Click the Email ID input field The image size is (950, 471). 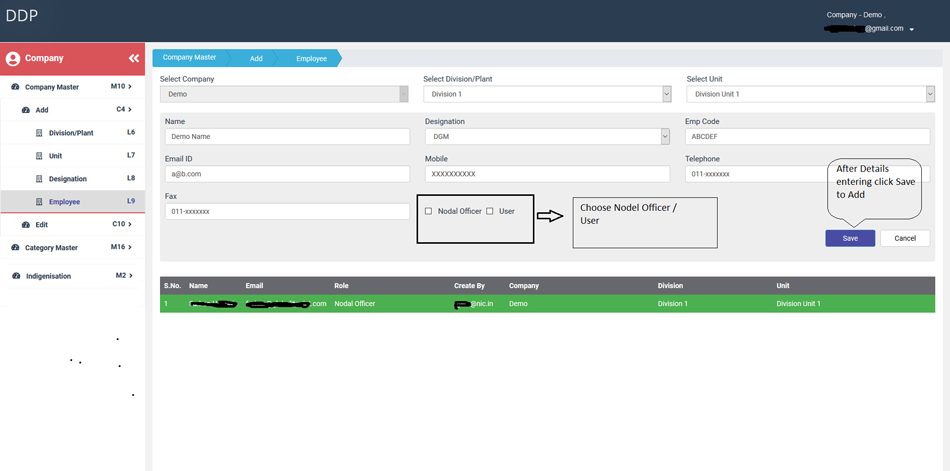pyautogui.click(x=287, y=174)
